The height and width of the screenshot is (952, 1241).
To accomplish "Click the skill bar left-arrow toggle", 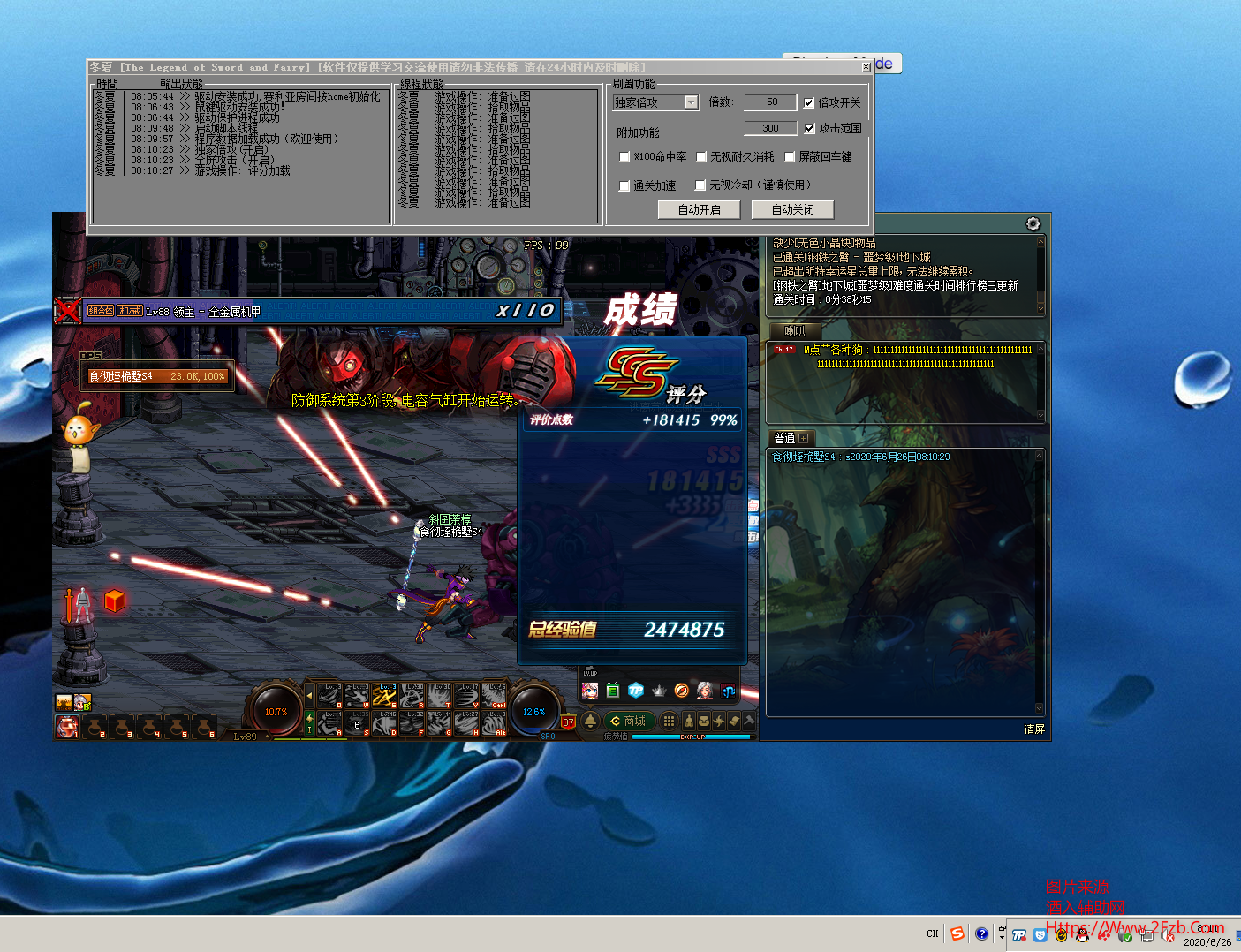I will (309, 696).
